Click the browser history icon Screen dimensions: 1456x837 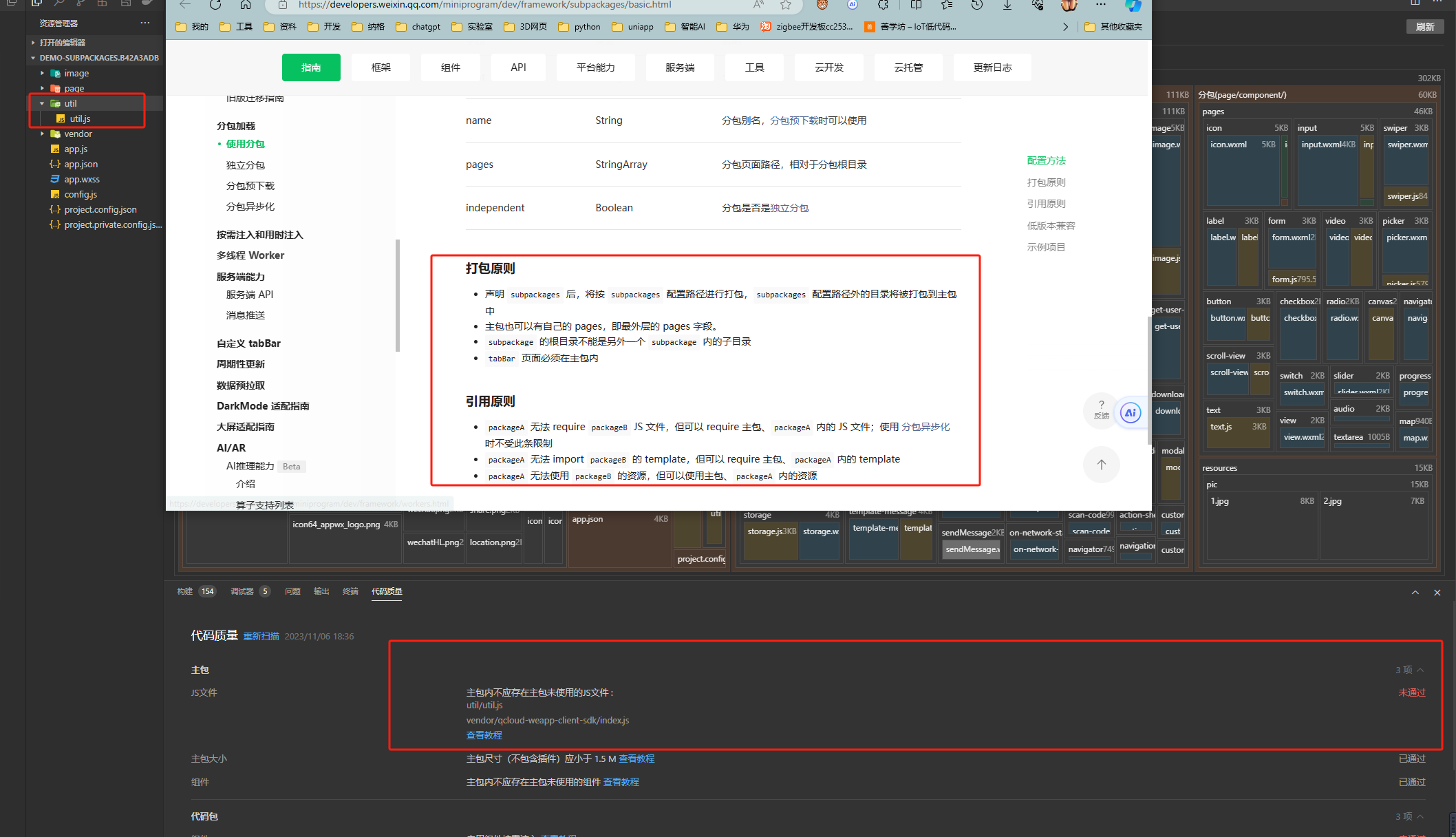coord(977,5)
